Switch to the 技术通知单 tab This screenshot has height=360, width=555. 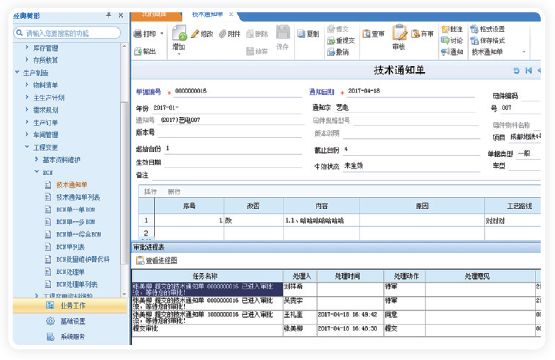[207, 14]
